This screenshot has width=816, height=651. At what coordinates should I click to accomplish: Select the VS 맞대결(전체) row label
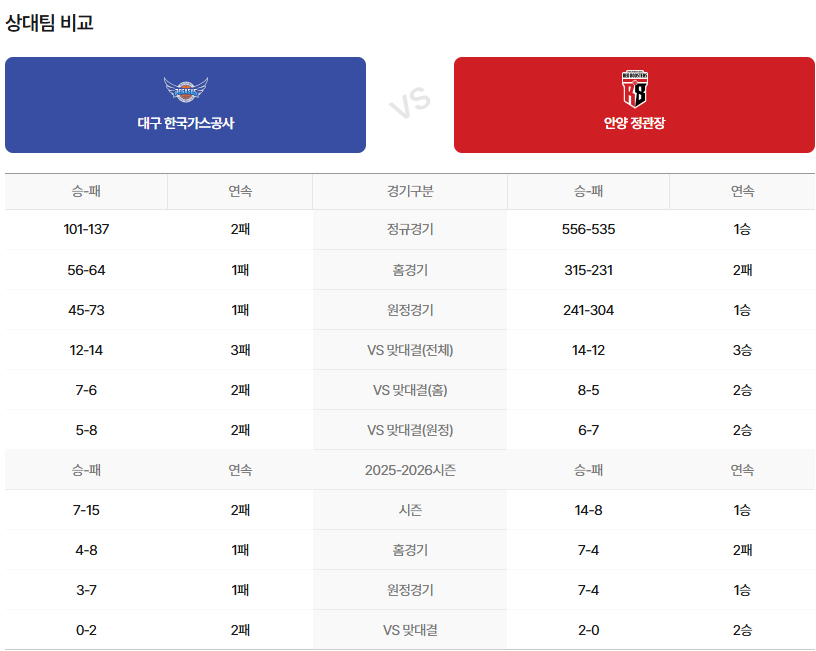point(410,350)
